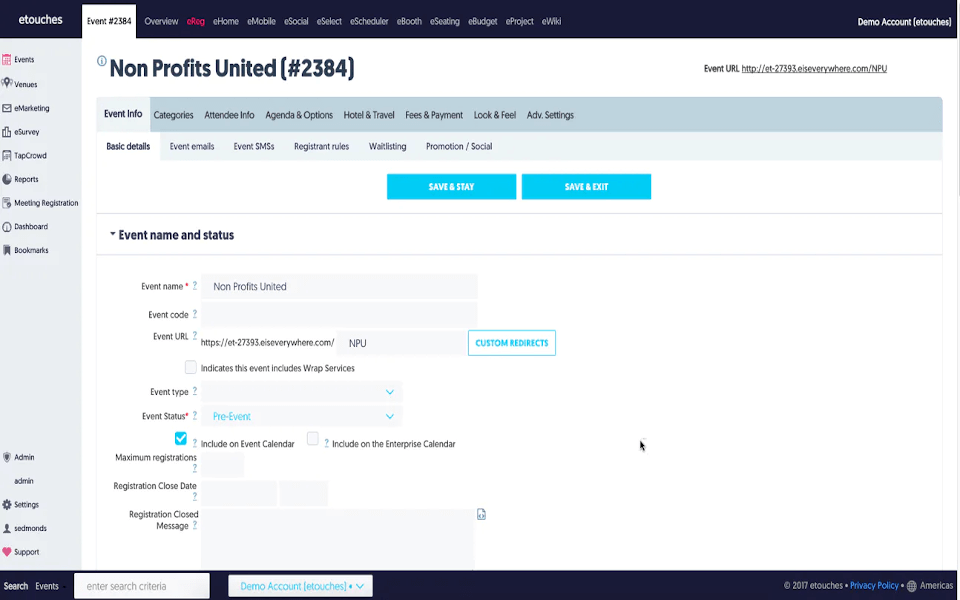Click the Maximum registrations field
Screen dimensions: 960x600
coord(222,466)
